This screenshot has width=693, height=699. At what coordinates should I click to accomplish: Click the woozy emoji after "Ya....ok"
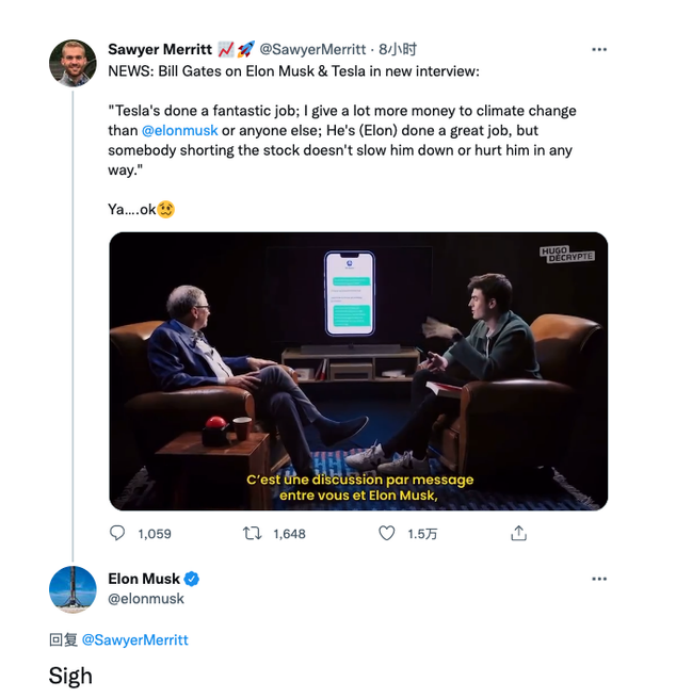pos(166,210)
